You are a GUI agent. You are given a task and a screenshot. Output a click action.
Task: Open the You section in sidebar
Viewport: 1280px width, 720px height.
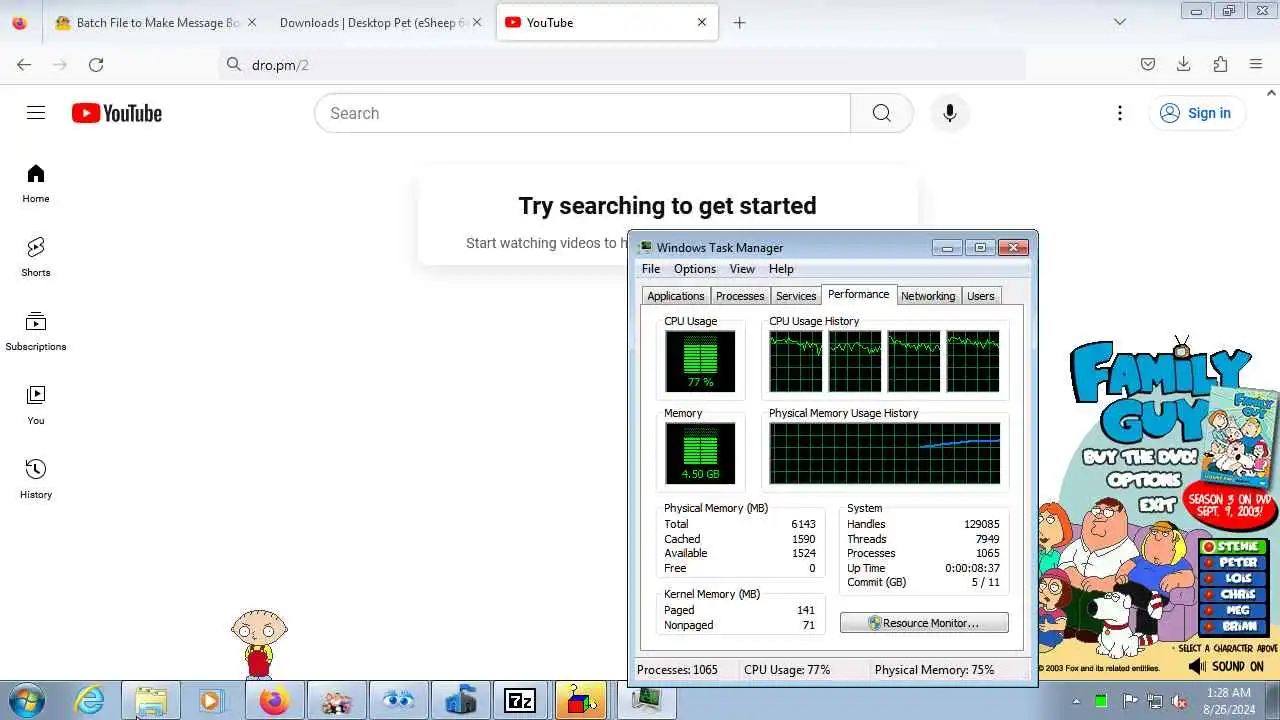click(x=36, y=405)
